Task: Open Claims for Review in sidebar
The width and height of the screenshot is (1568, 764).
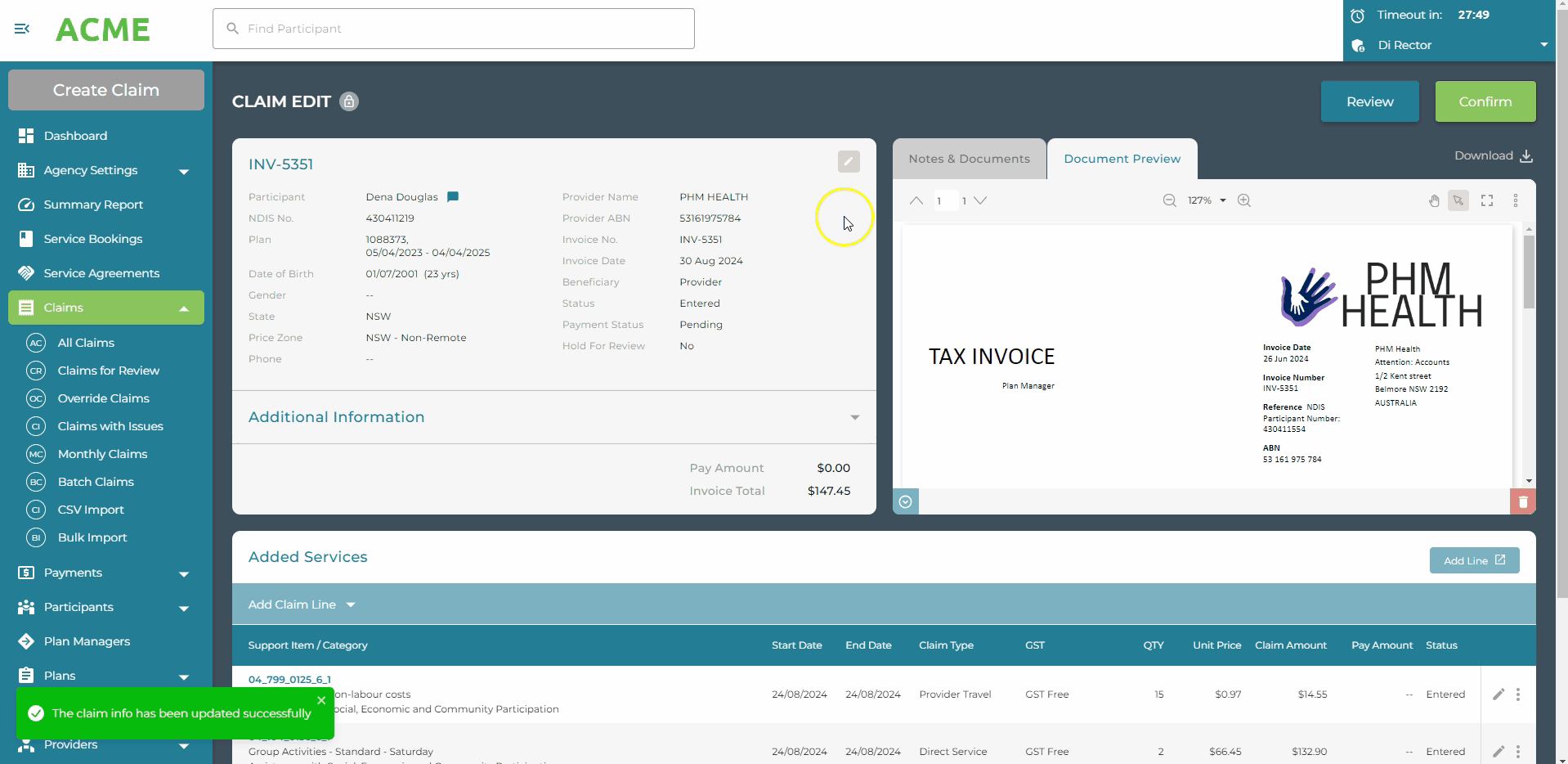Action: [108, 371]
